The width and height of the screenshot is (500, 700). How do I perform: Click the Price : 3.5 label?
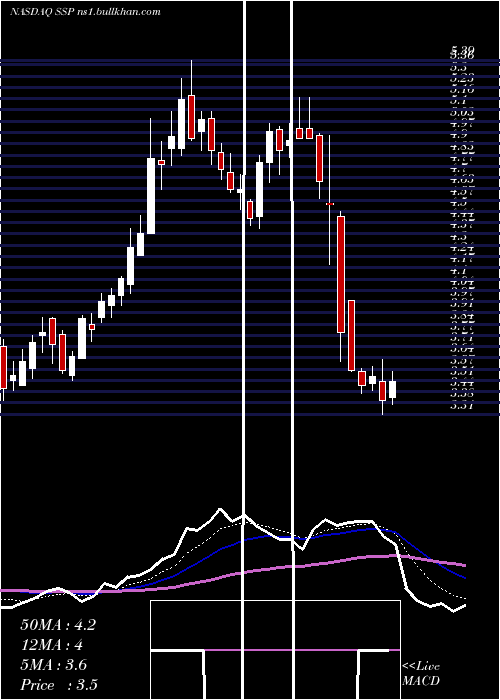tap(59, 685)
